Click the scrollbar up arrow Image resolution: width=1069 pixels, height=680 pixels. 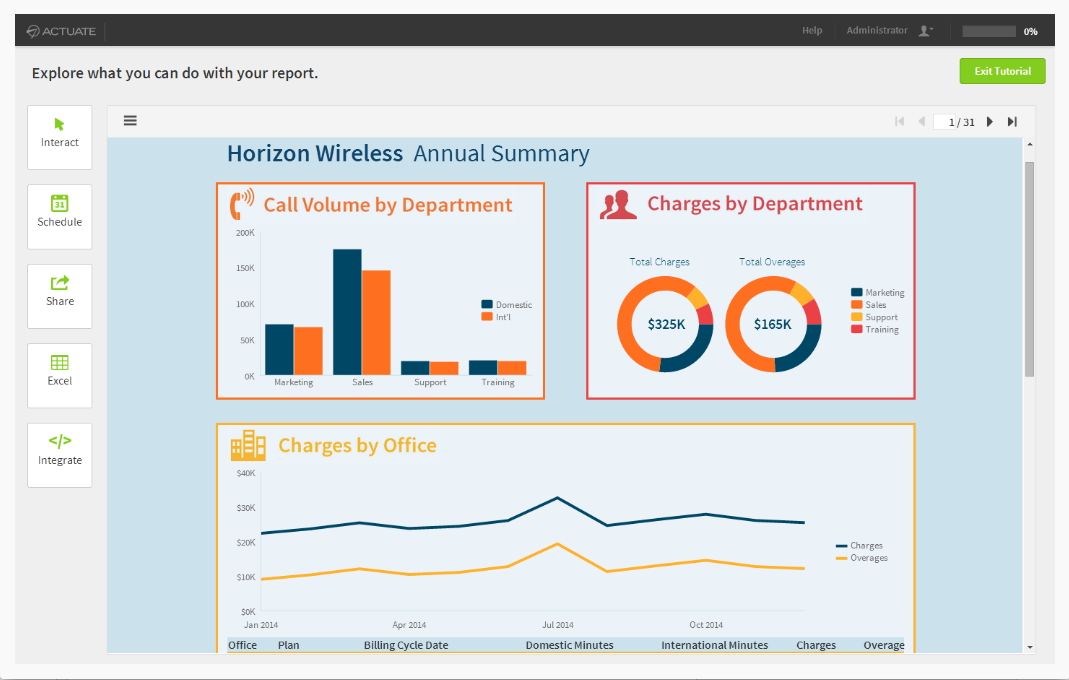pos(1029,144)
